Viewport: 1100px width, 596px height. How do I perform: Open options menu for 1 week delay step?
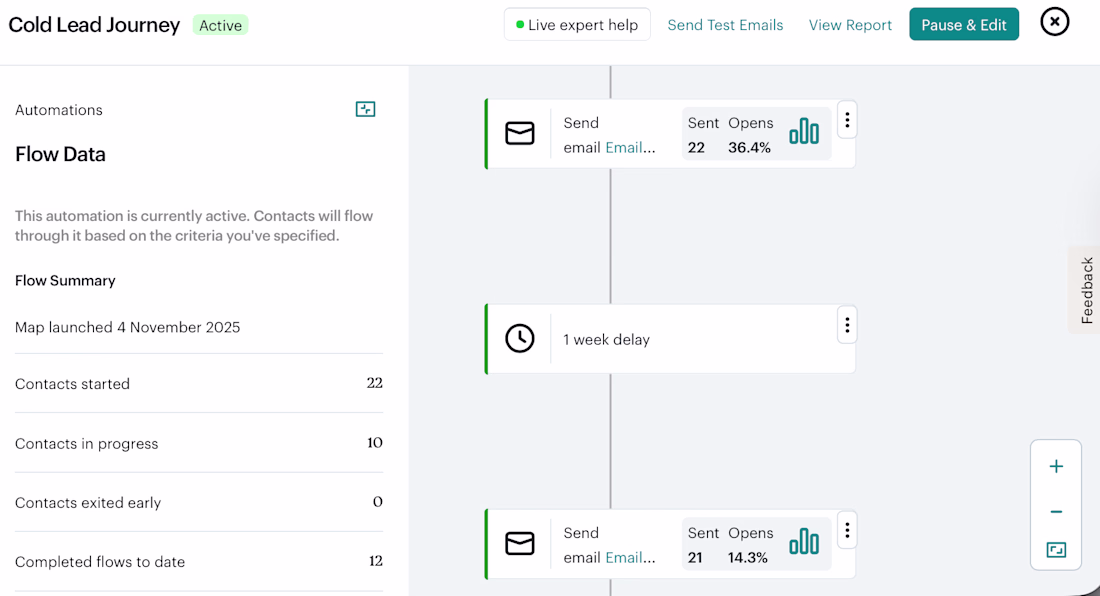pos(847,325)
